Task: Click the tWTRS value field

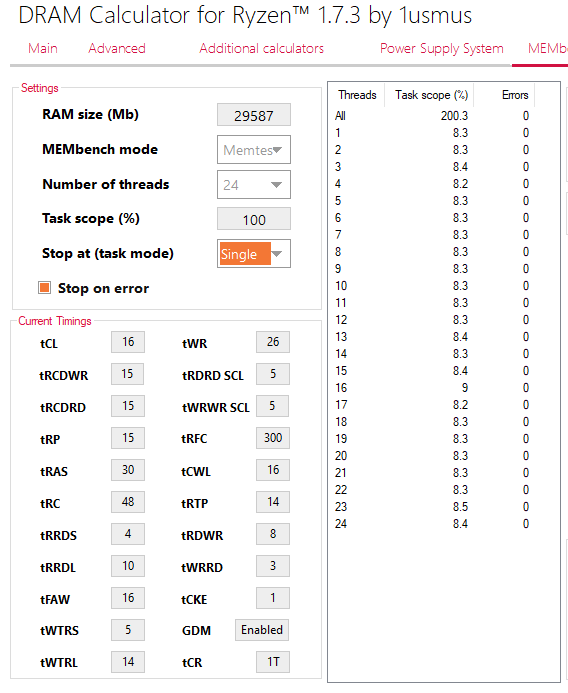Action: 128,630
